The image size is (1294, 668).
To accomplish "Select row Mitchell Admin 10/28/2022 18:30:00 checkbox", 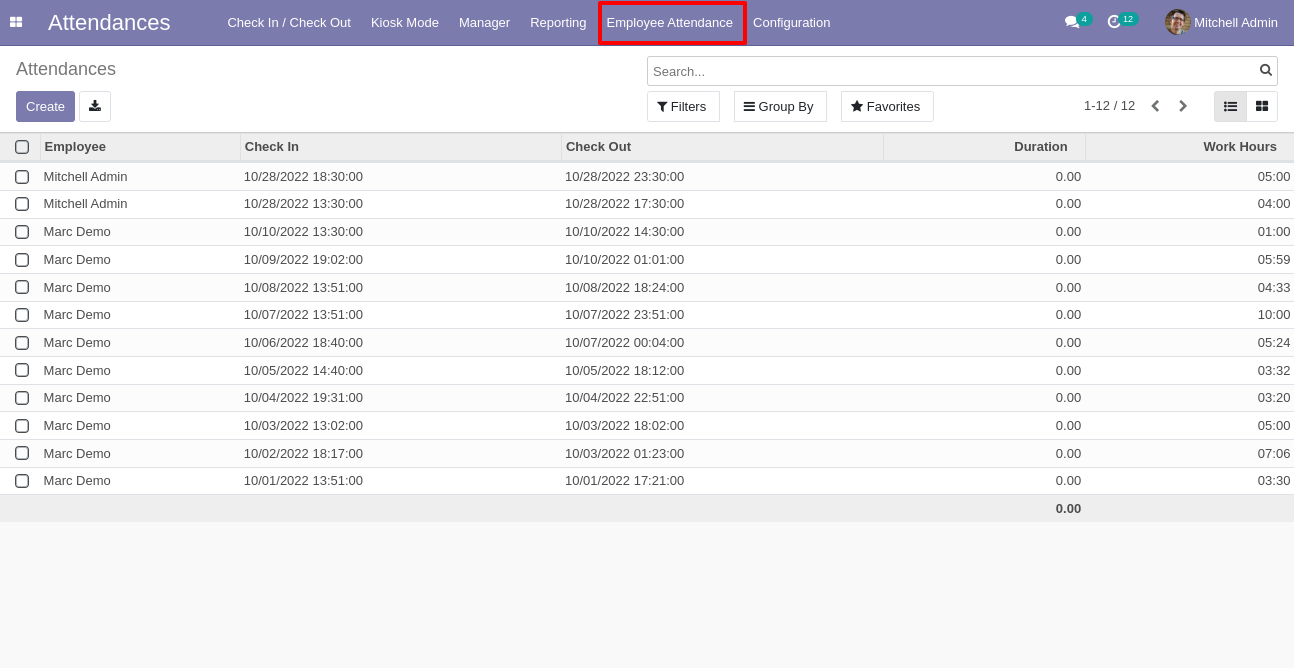I will coord(22,177).
